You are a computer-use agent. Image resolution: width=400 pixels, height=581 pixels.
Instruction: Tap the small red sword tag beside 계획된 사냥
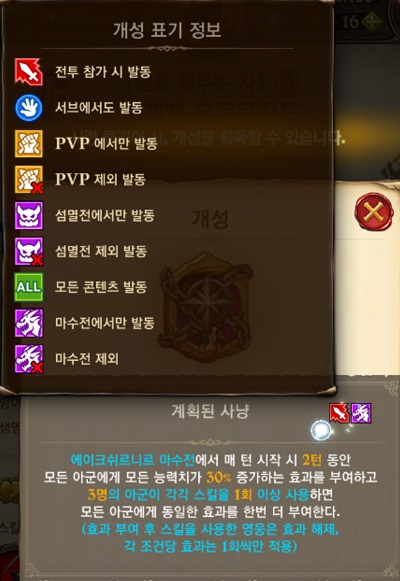click(x=339, y=413)
